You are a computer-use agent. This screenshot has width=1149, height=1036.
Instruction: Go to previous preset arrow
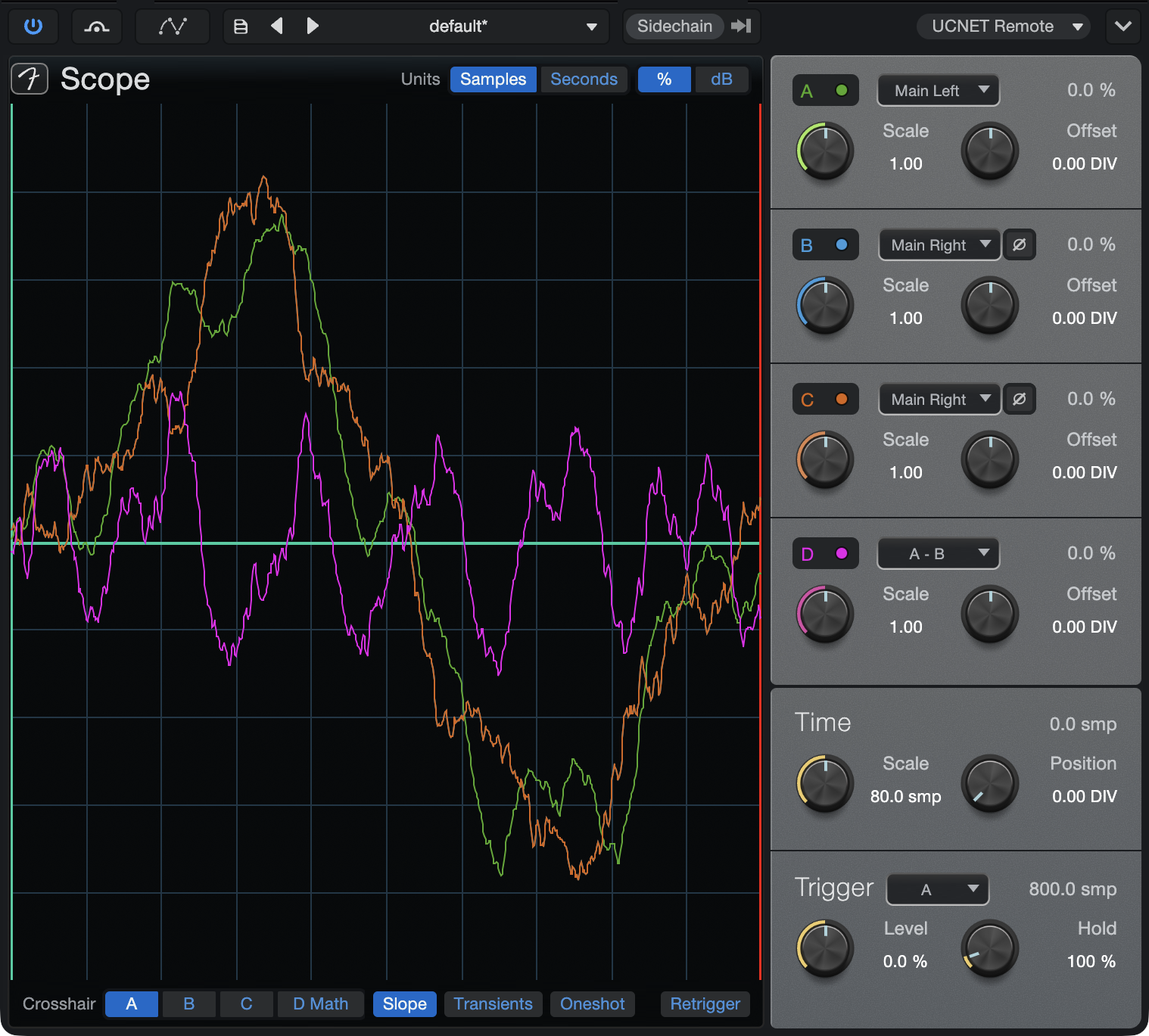tap(277, 26)
